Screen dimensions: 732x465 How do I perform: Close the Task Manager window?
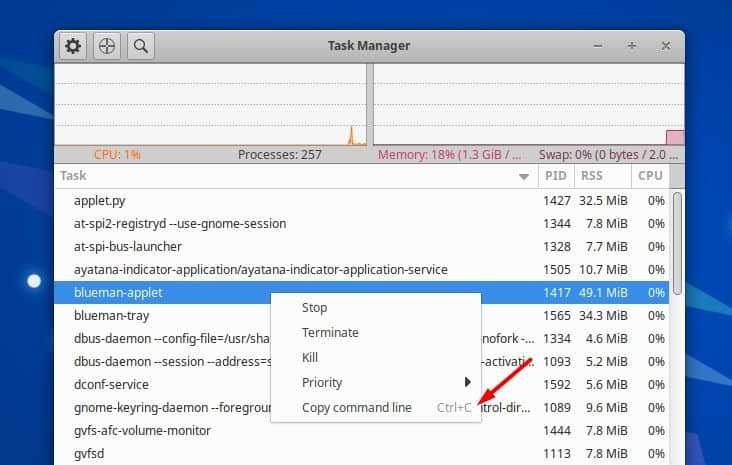(x=666, y=46)
